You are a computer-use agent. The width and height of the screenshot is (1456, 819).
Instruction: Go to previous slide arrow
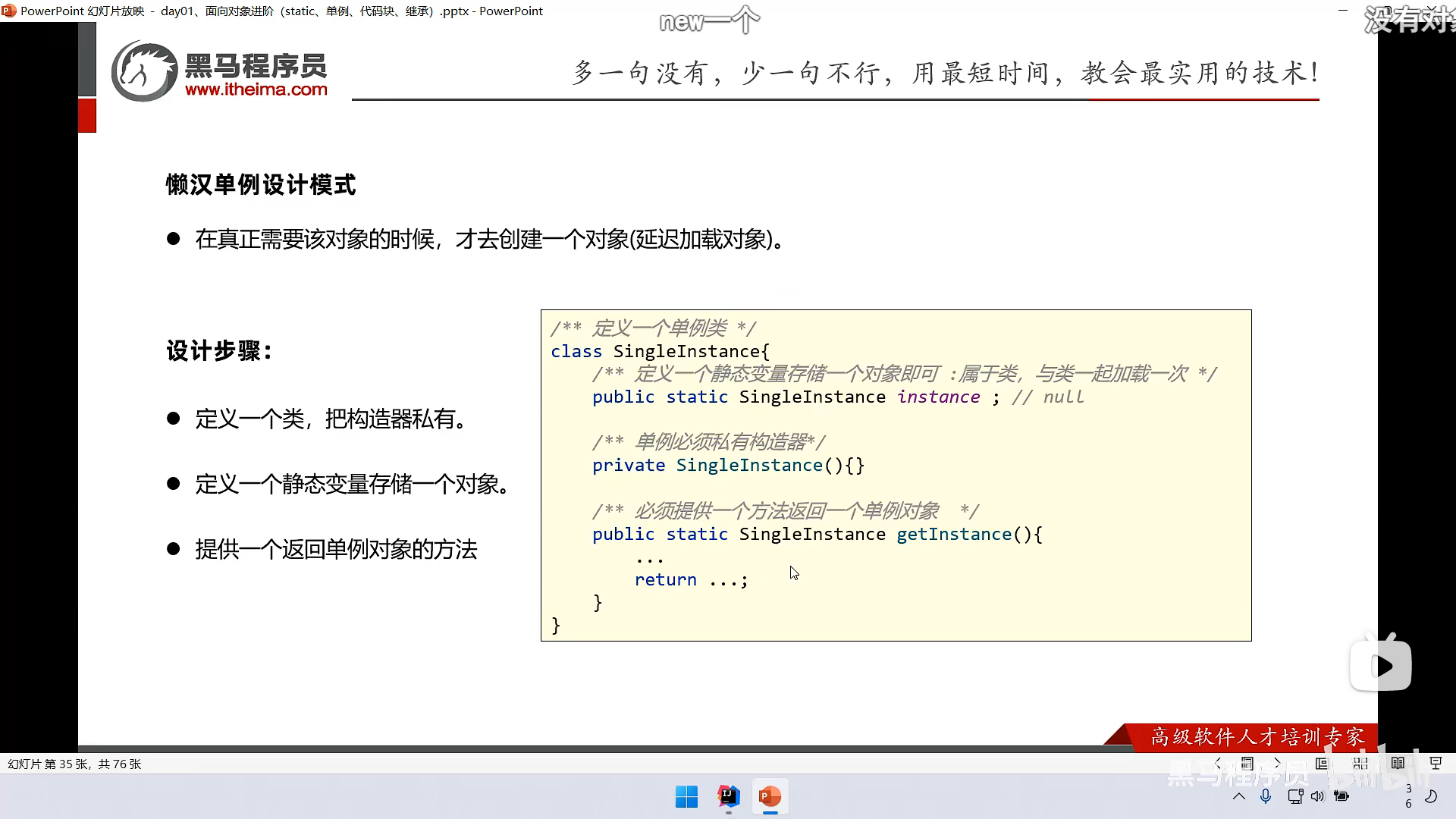pyautogui.click(x=1219, y=764)
